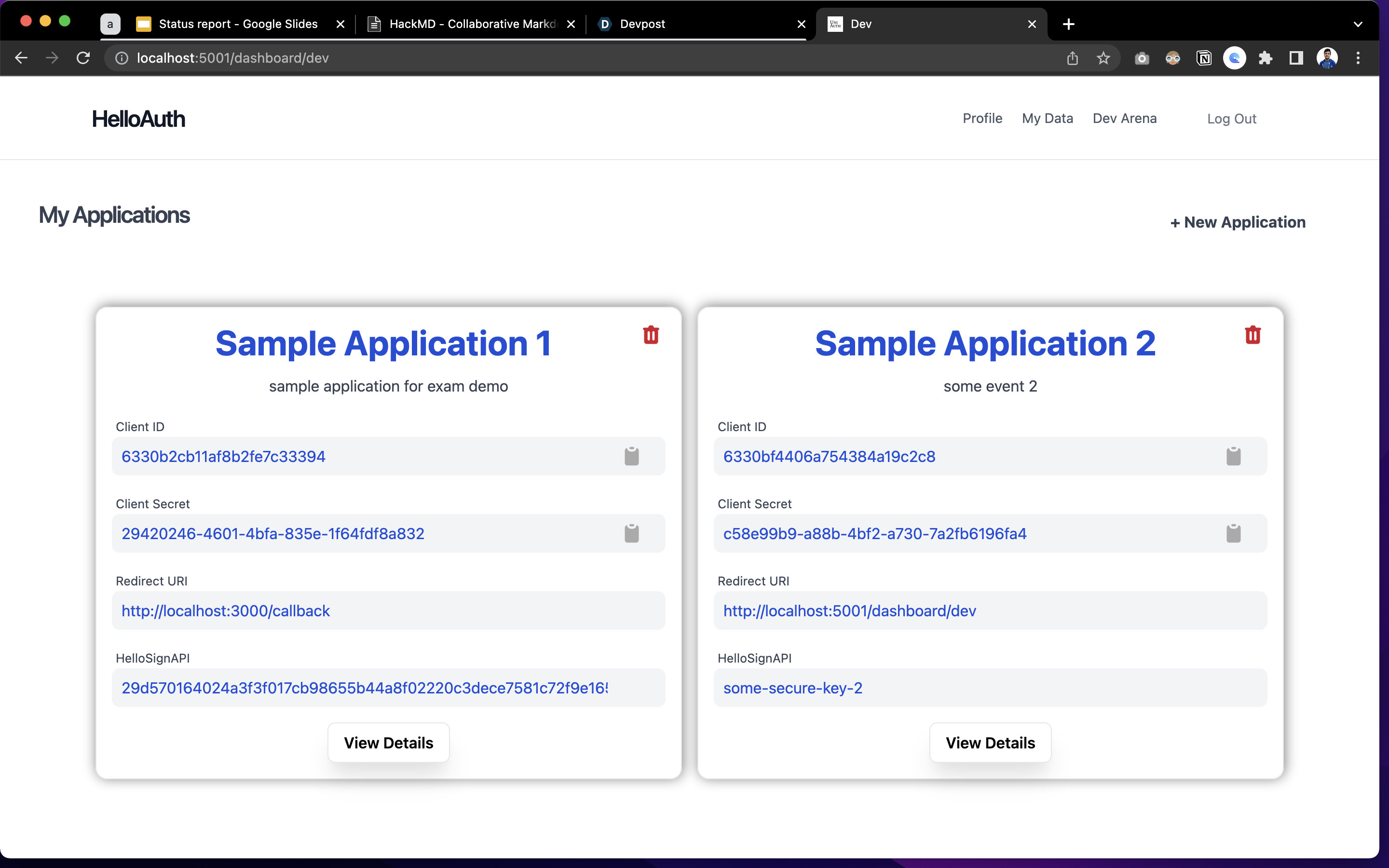This screenshot has width=1389, height=868.
Task: Copy Sample Application 2 Client Secret
Action: (1233, 533)
